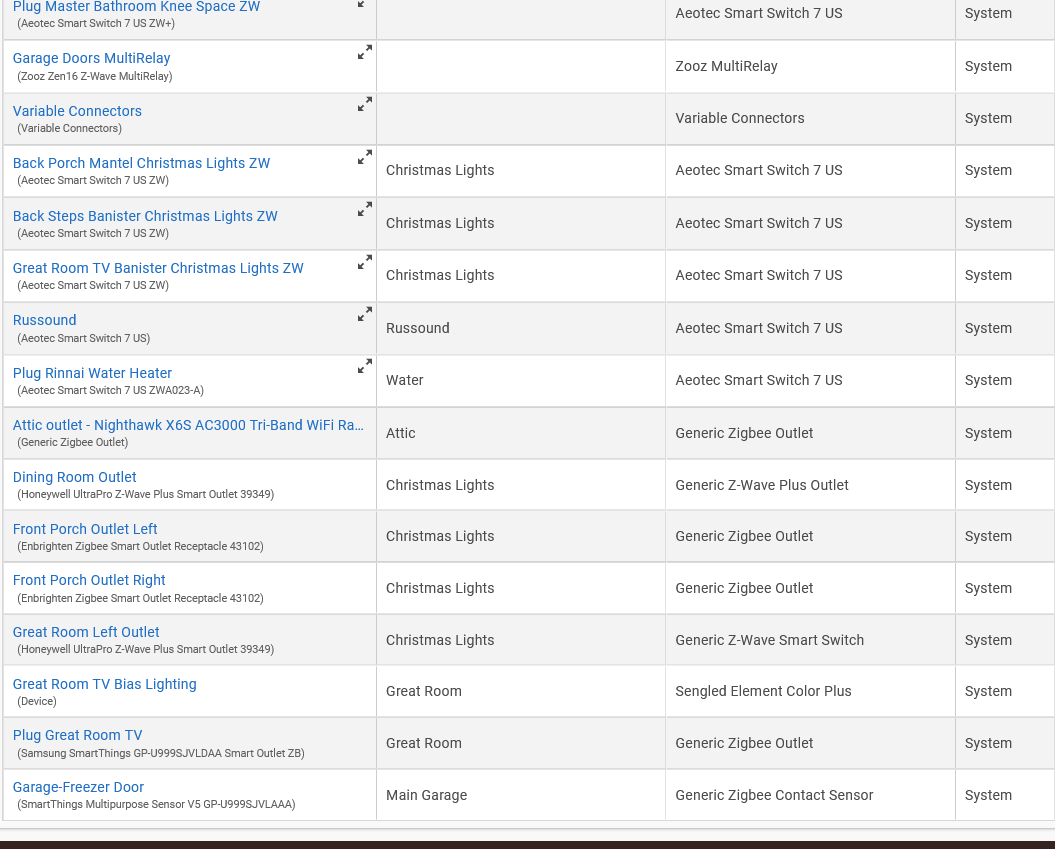
Task: Open the Front Porch Outlet Right device
Action: click(89, 580)
